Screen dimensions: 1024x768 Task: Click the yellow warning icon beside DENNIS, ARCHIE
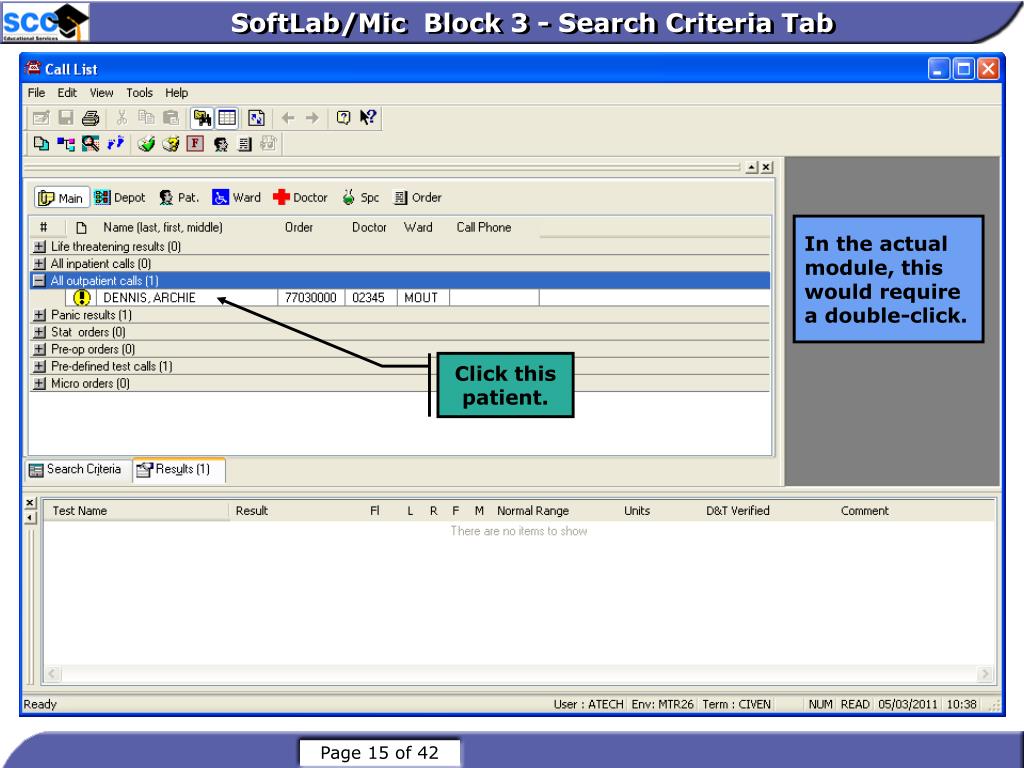pyautogui.click(x=82, y=298)
